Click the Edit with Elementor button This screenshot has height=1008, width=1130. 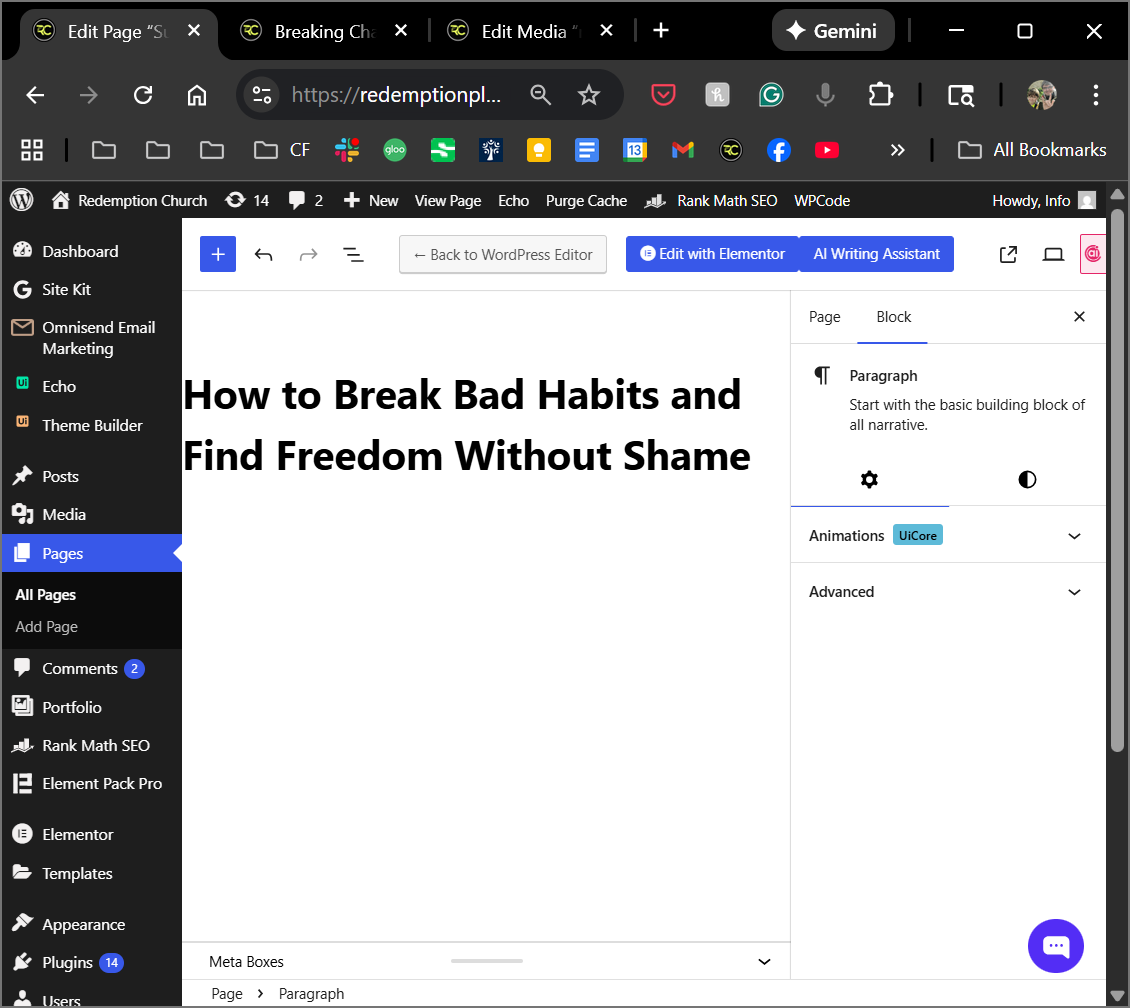click(712, 254)
